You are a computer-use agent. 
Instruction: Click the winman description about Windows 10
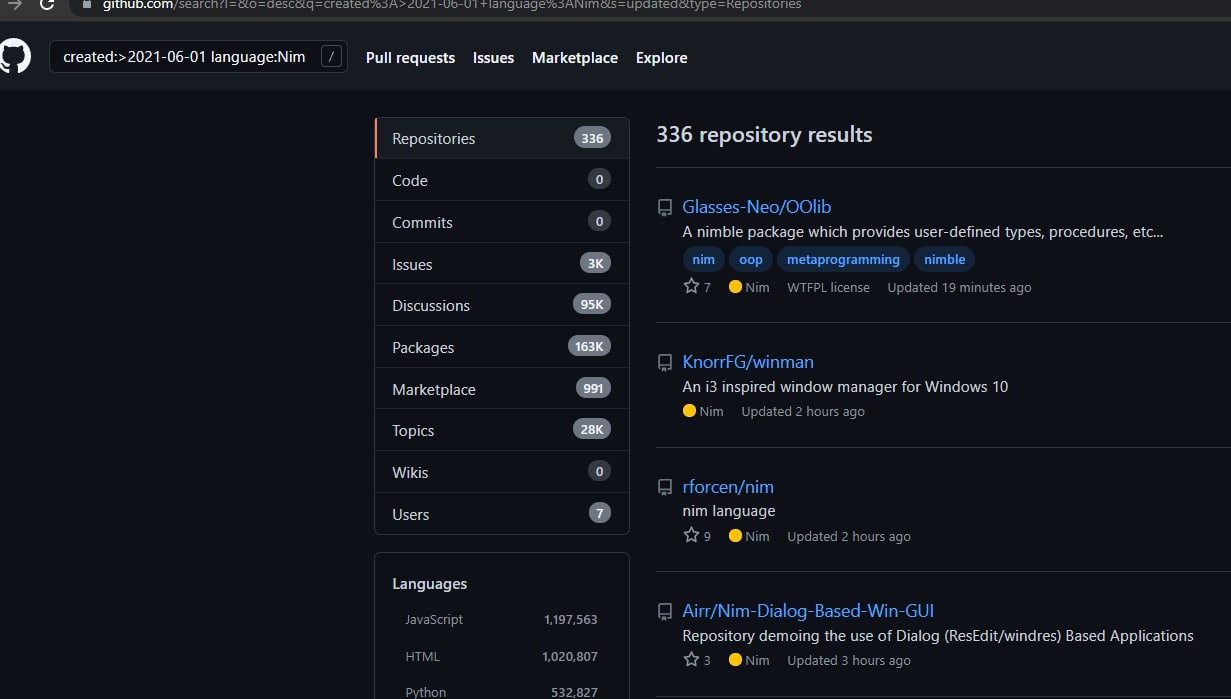coord(845,387)
